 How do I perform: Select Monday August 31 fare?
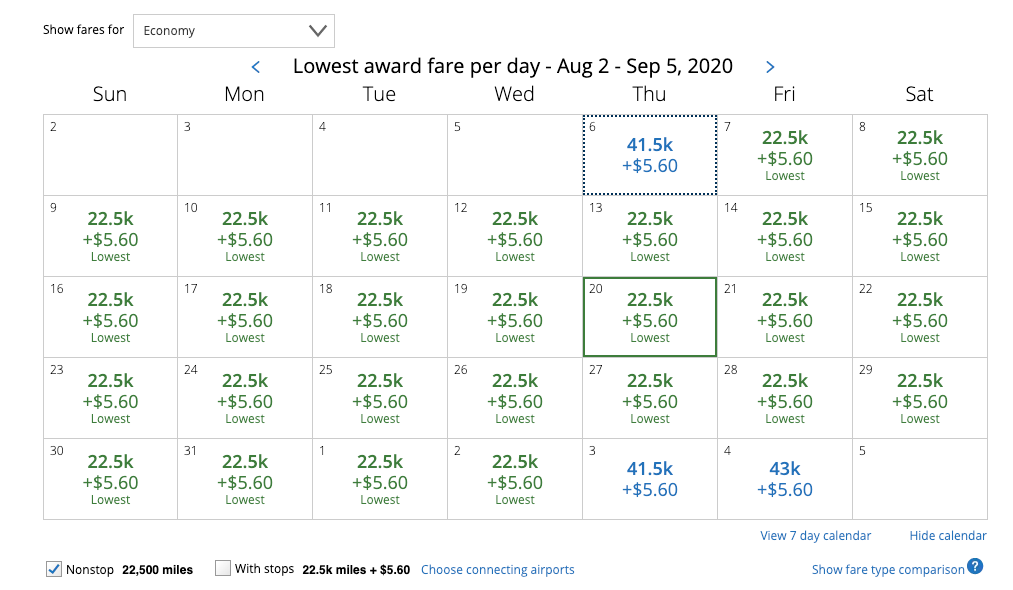coord(245,479)
